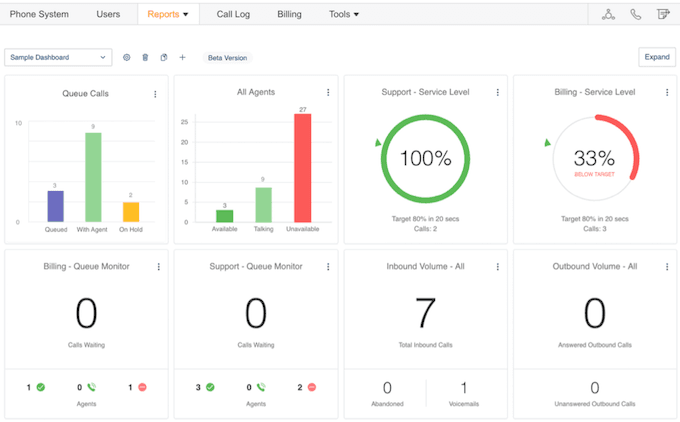This screenshot has height=422, width=680.
Task: Click the All Agents widget title
Action: pyautogui.click(x=256, y=92)
